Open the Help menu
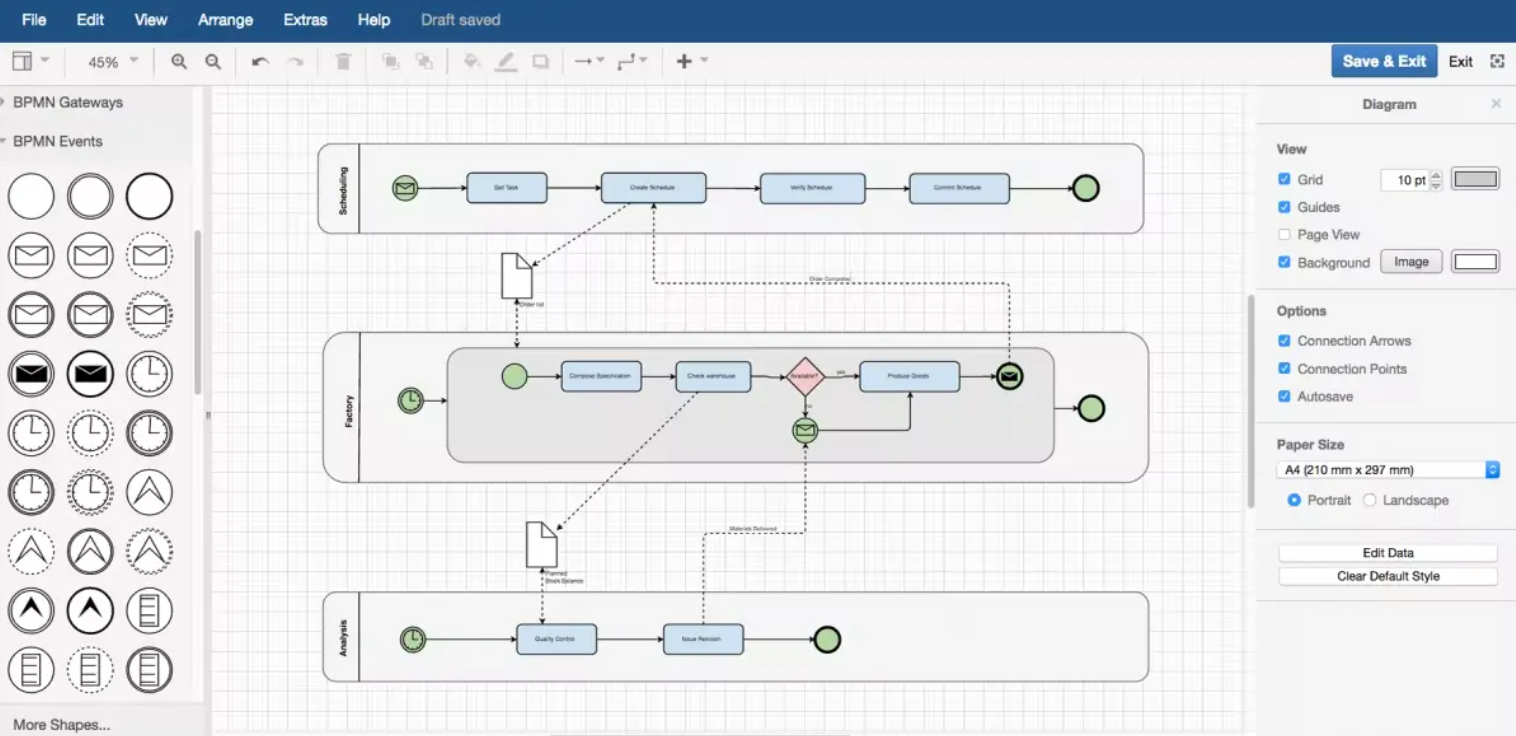The image size is (1516, 736). point(374,20)
